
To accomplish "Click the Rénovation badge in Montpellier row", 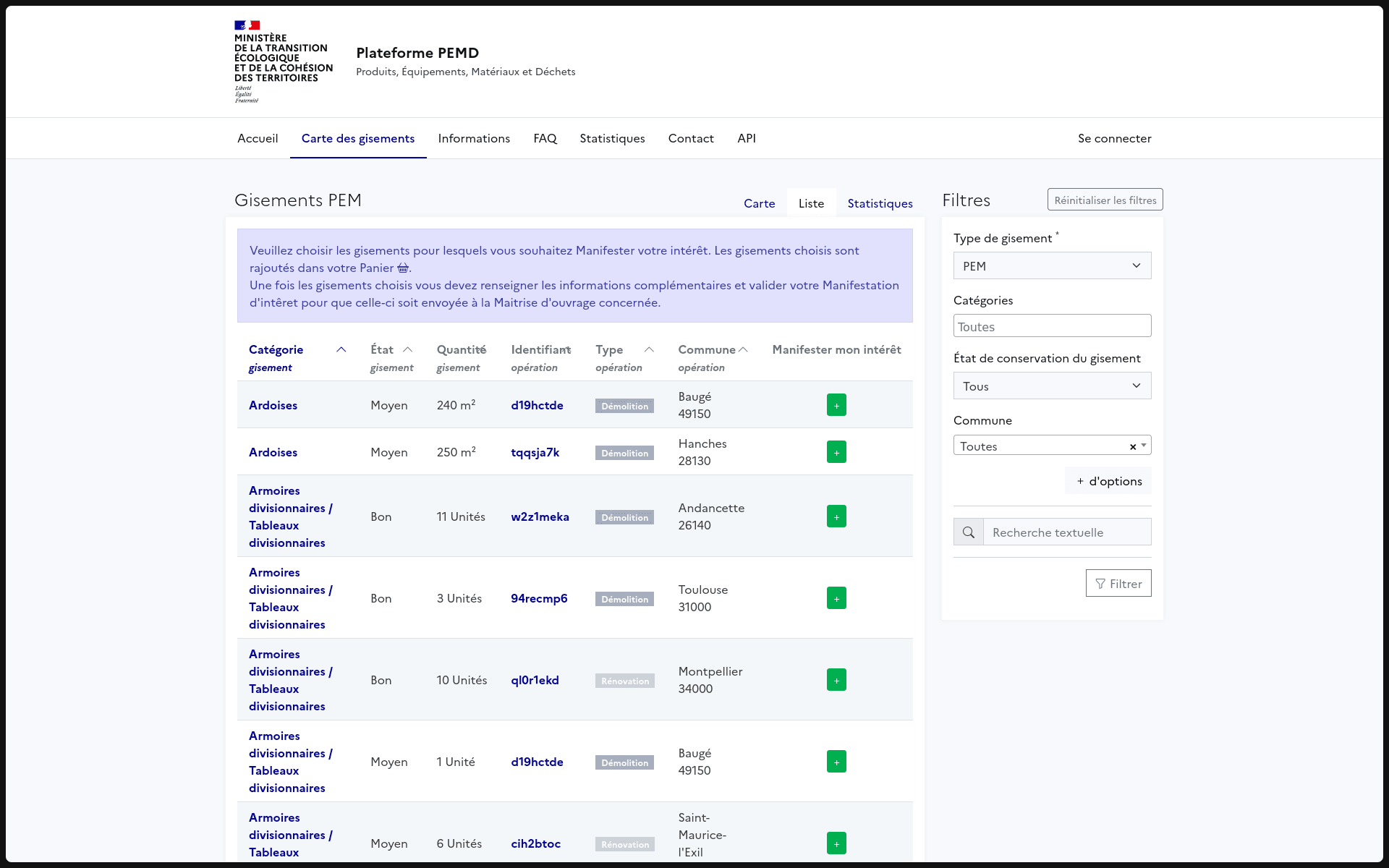I will [x=625, y=681].
